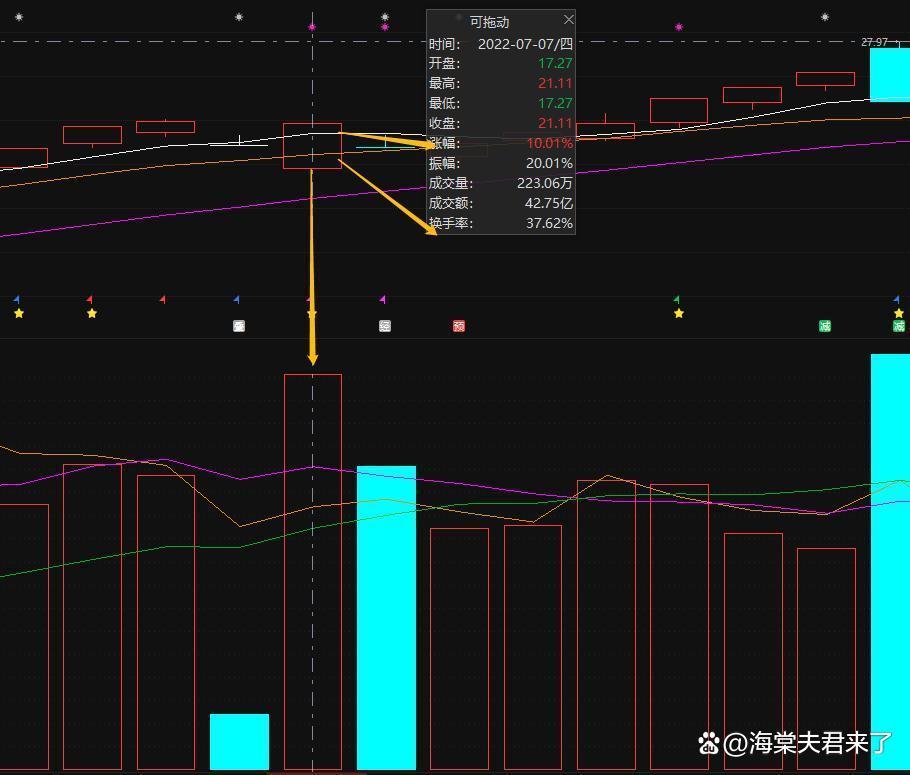Screen dimensions: 910x775
Task: Click the leftmost yellow star marker
Action: coord(19,314)
